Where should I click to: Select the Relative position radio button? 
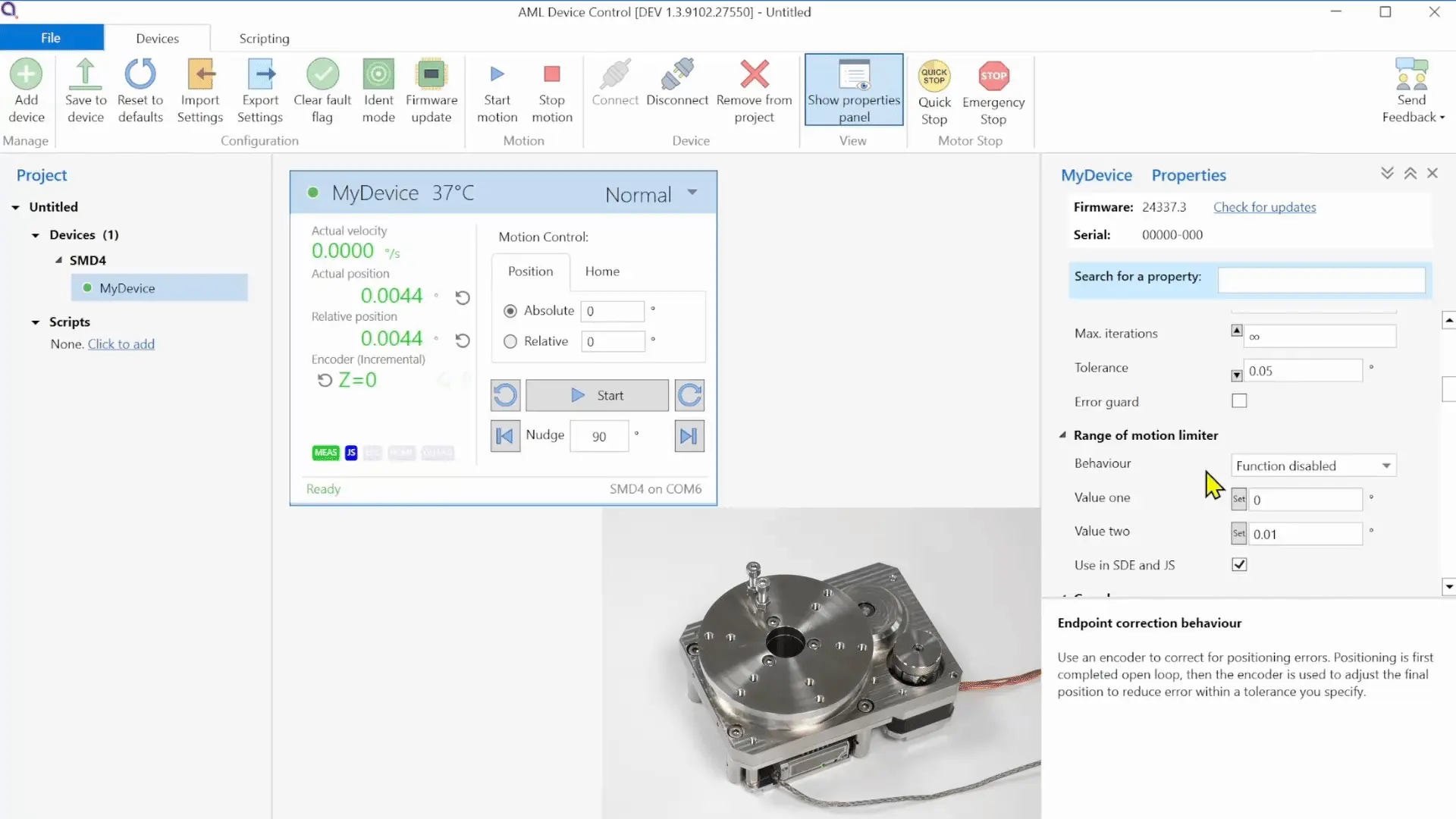(510, 342)
